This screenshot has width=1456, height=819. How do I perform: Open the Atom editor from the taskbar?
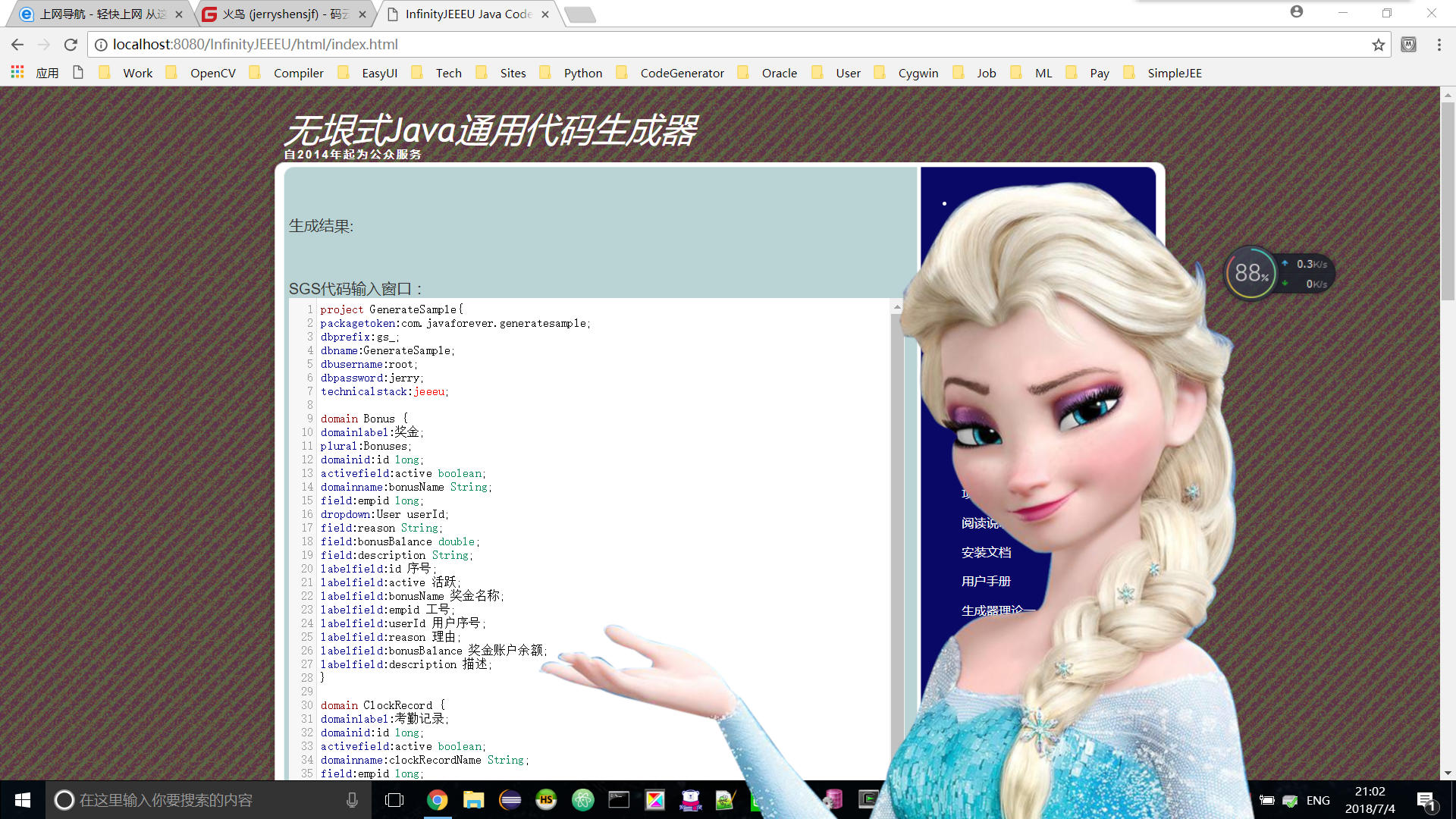(x=583, y=800)
